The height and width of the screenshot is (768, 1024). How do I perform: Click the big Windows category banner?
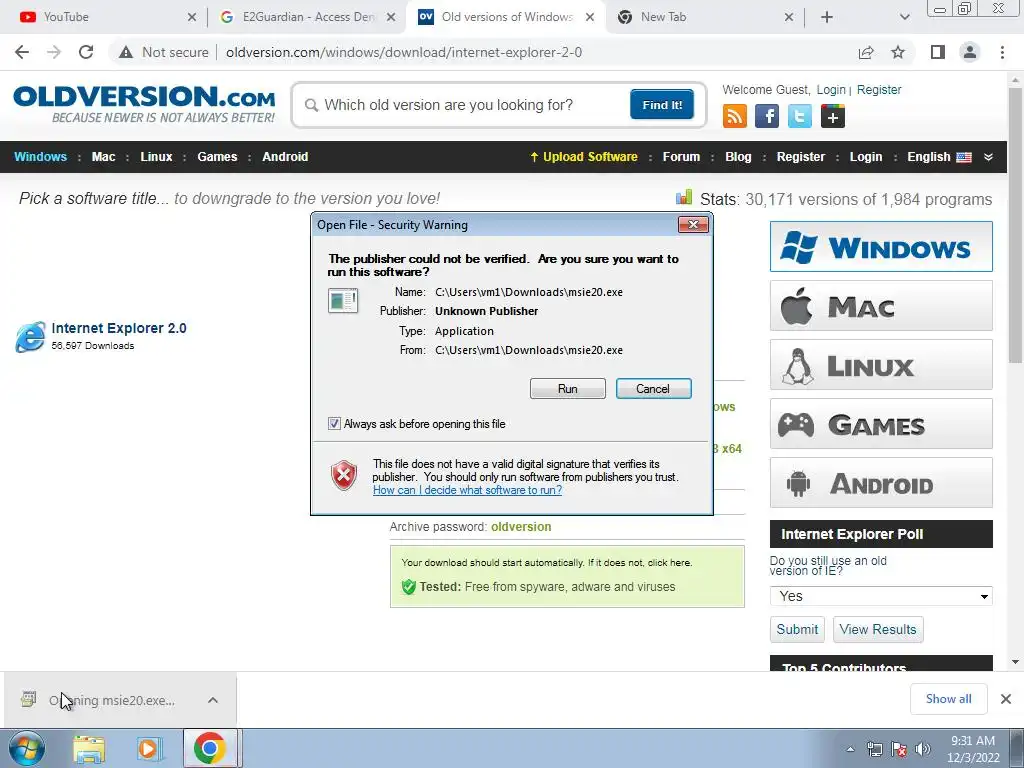click(881, 247)
